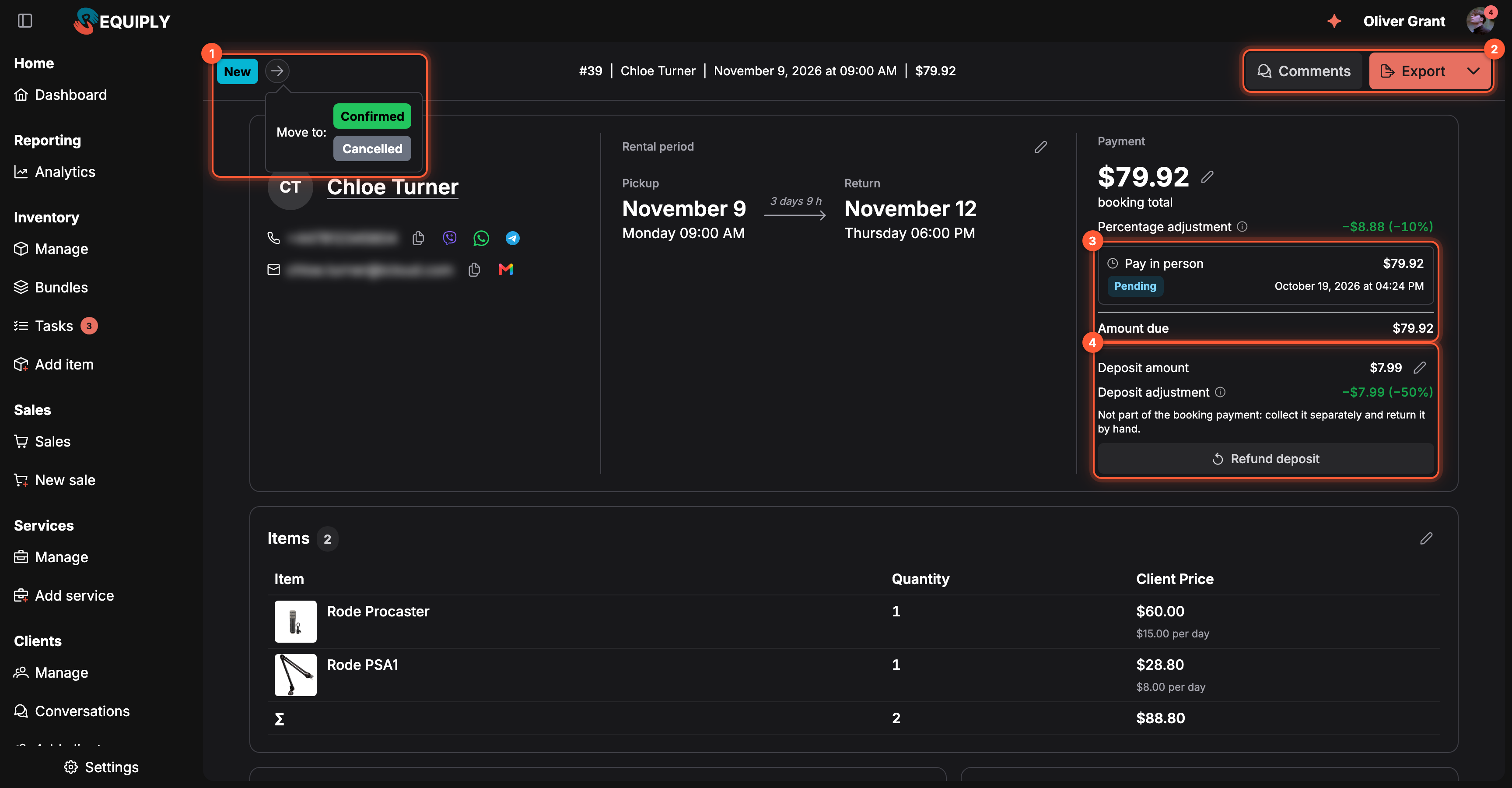Viewport: 1512px width, 788px height.
Task: Open Settings at the sidebar bottom
Action: [x=101, y=767]
